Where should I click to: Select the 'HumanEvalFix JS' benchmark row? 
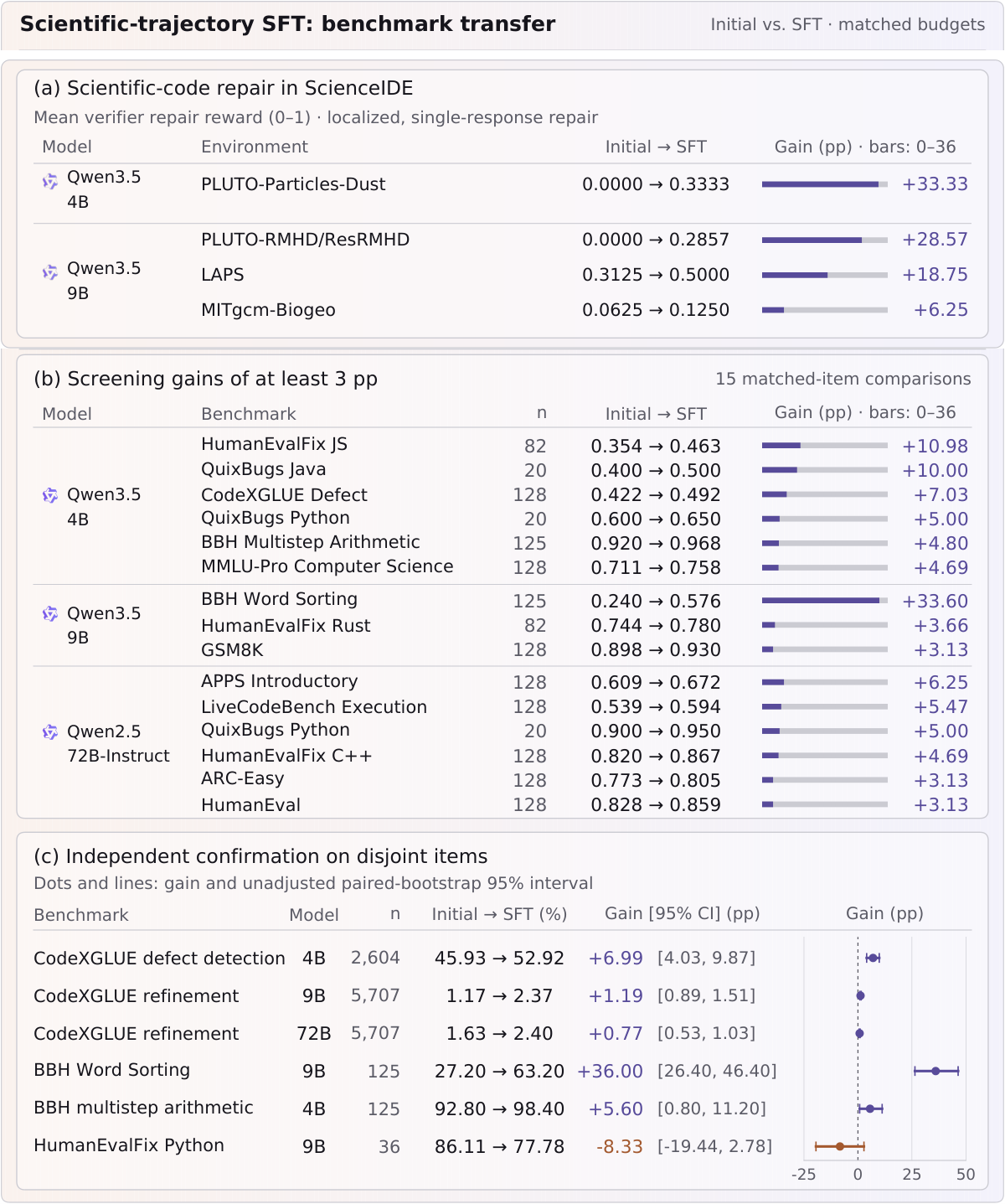[585, 446]
